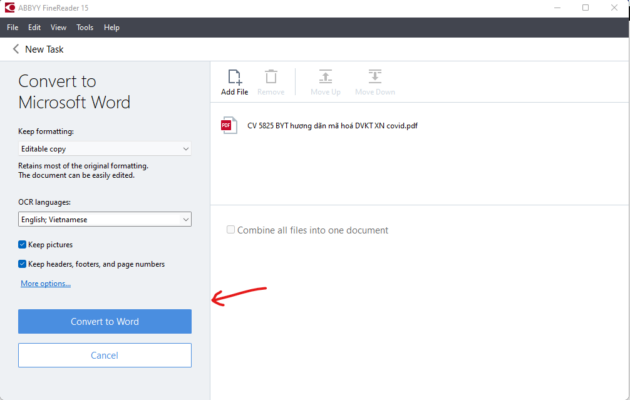Screen dimensions: 630x400
Task: Select the CV 5825 BYT pdf file entry
Action: coord(332,126)
